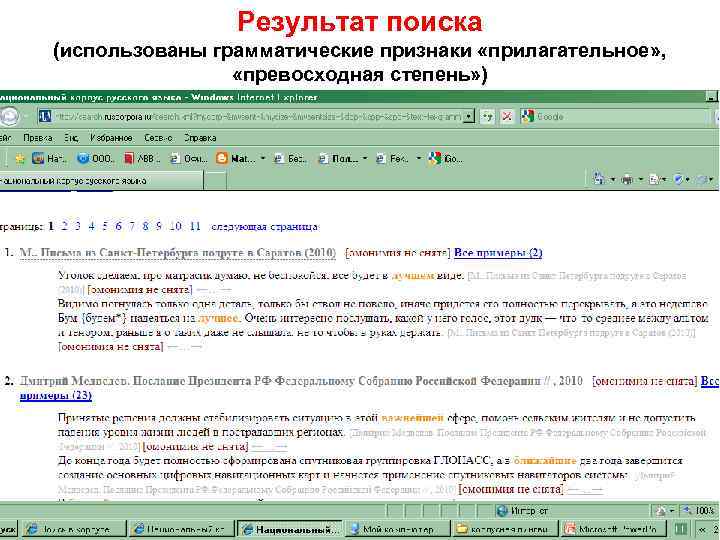Click the Page command bar icon

point(654,180)
